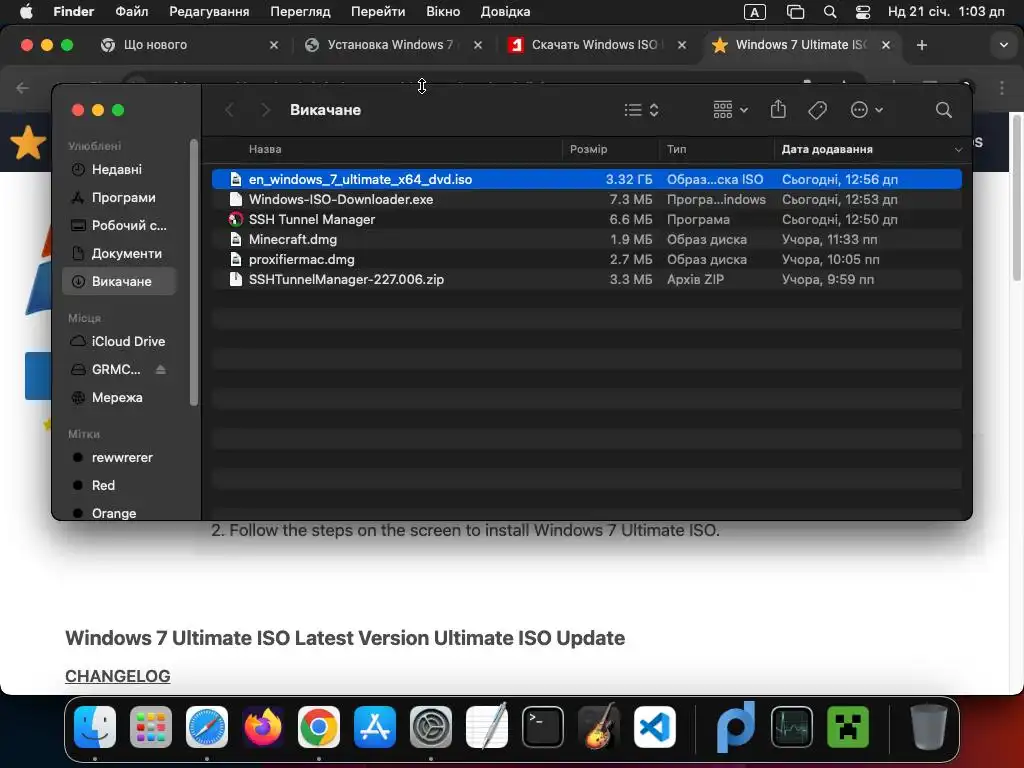This screenshot has width=1024, height=768.
Task: Select Minecraft.dmg file
Action: [x=586, y=240]
